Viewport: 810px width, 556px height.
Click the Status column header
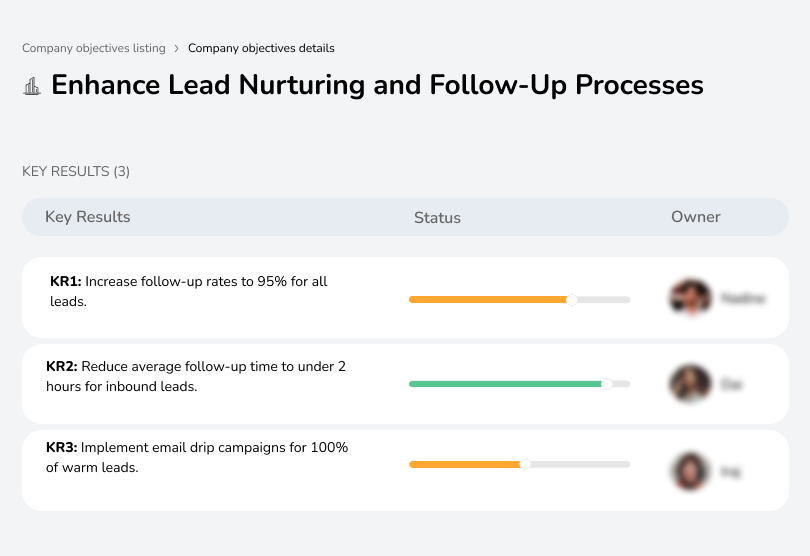(x=437, y=218)
